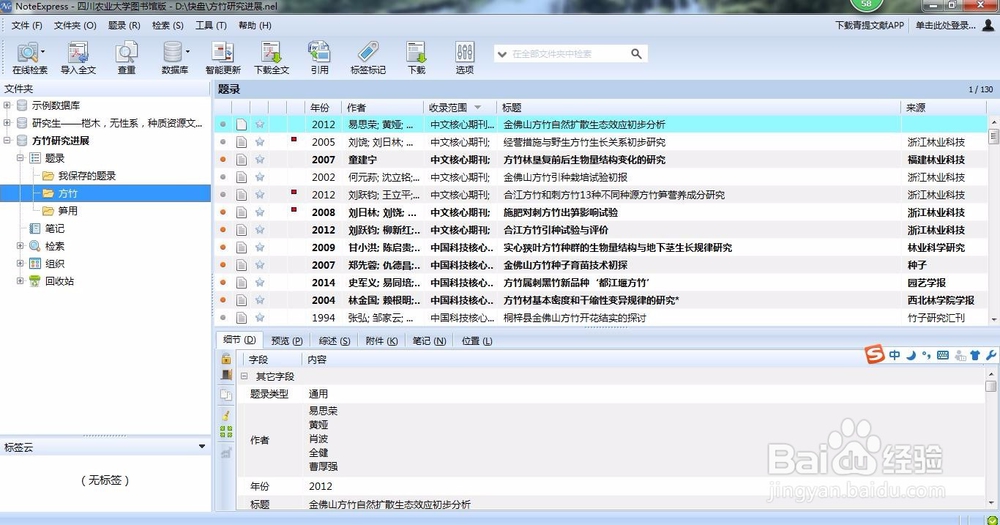Open the 检索 (S) menu
This screenshot has width=1000, height=525.
pos(168,25)
